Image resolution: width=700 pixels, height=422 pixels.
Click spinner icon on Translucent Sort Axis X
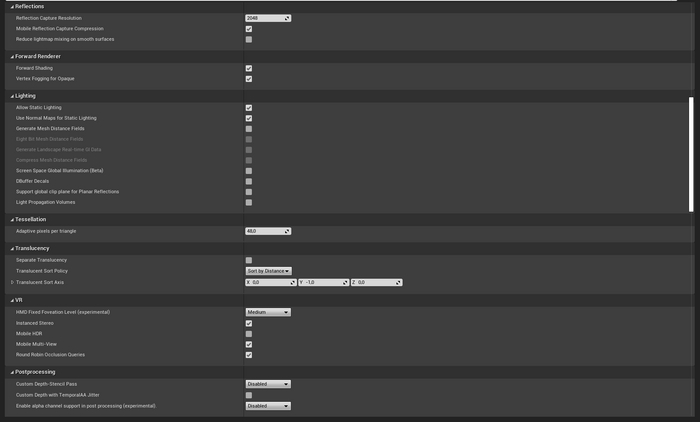tap(293, 283)
